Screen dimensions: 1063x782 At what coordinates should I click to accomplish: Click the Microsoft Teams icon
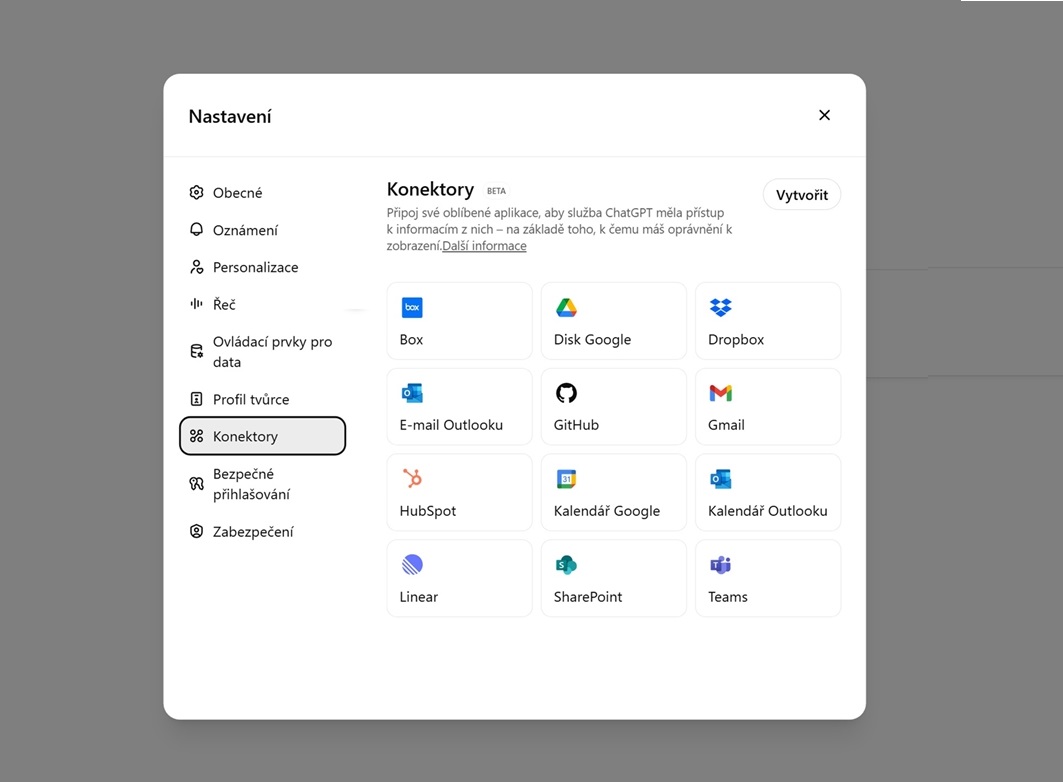coord(721,564)
